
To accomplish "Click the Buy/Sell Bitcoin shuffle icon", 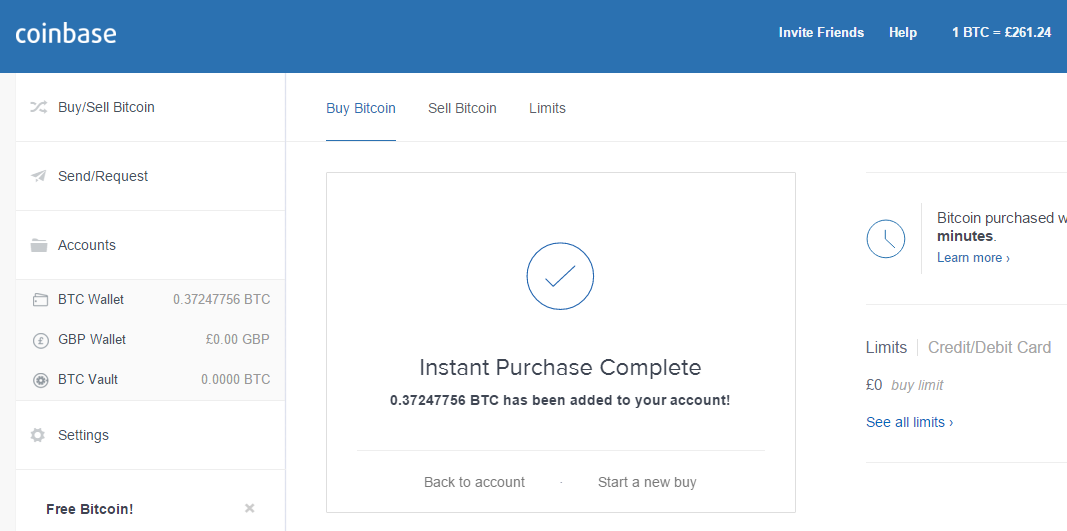I will [39, 107].
